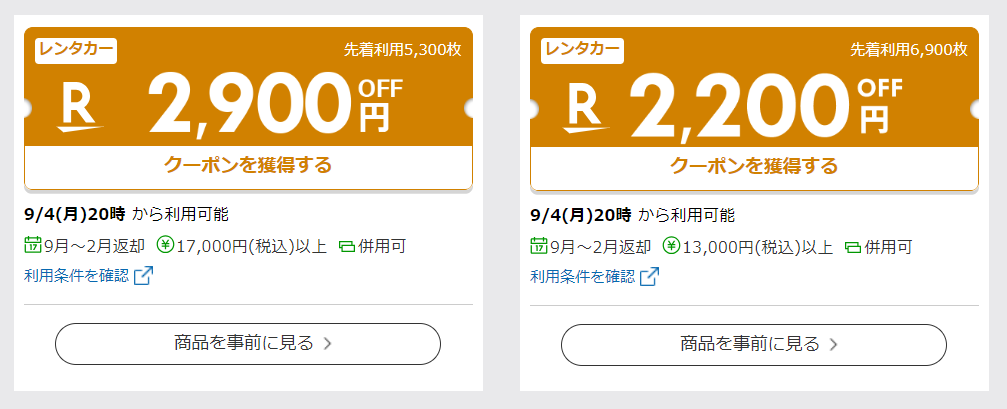Click レンタカー tag on 2,900円 coupon

[76, 51]
